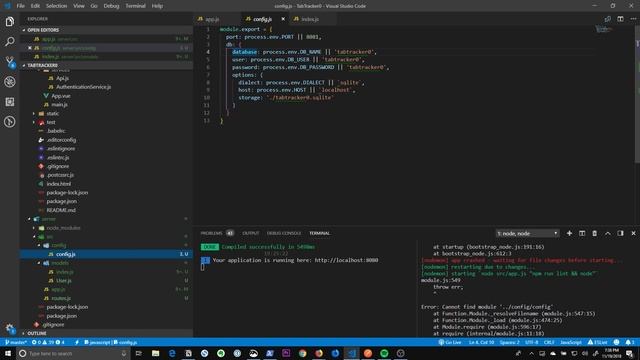Select the Terminal panel tab
This screenshot has width=640, height=360.
319,233
